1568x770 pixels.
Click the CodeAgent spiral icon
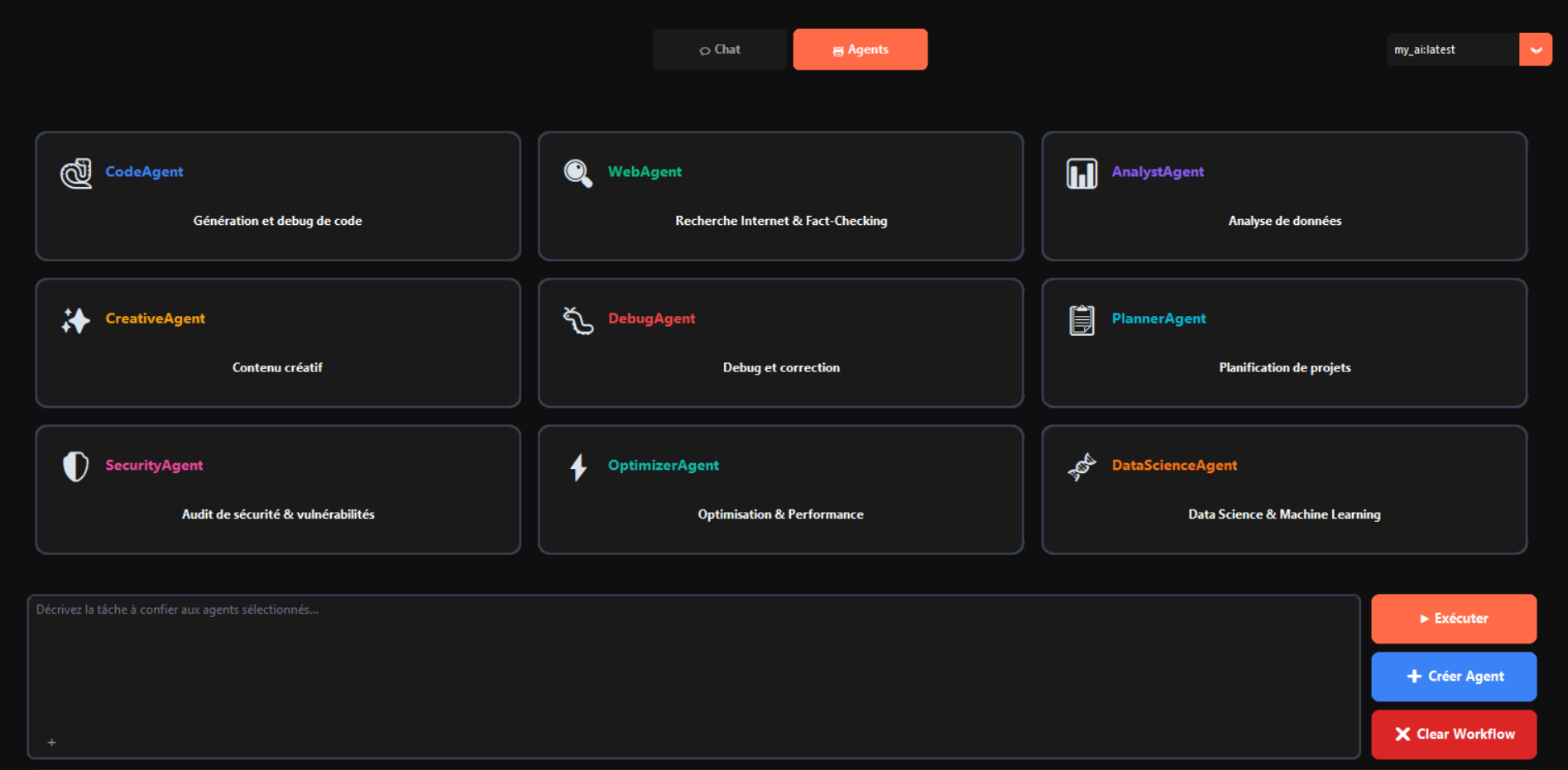[x=76, y=174]
